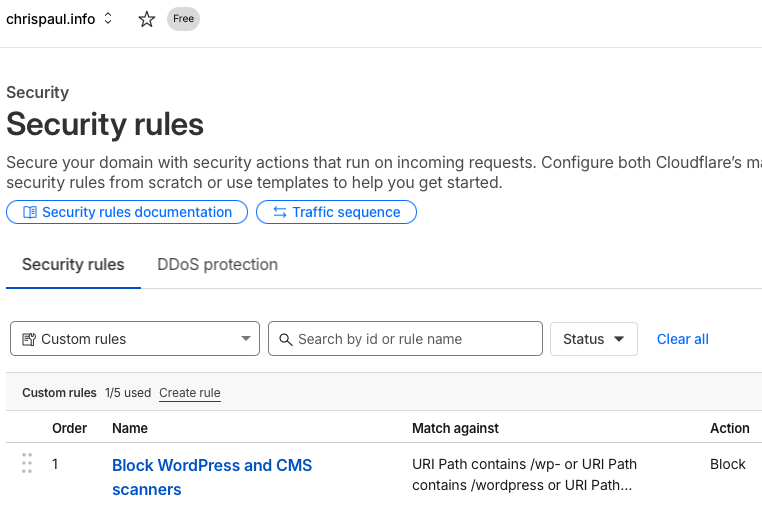This screenshot has width=762, height=505.
Task: Select the Security rules tab
Action: coord(73,265)
